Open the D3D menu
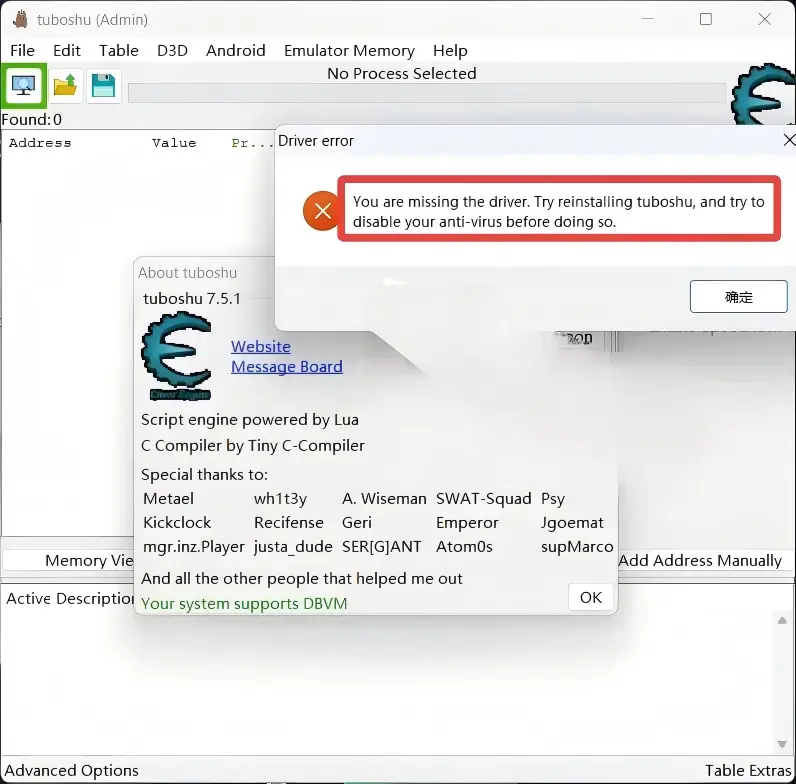Viewport: 796px width, 784px height. [173, 51]
